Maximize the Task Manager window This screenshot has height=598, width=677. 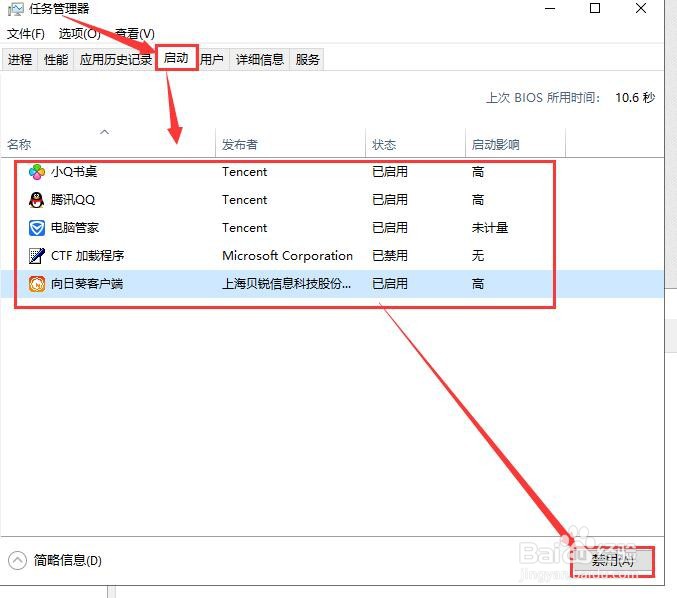[595, 9]
